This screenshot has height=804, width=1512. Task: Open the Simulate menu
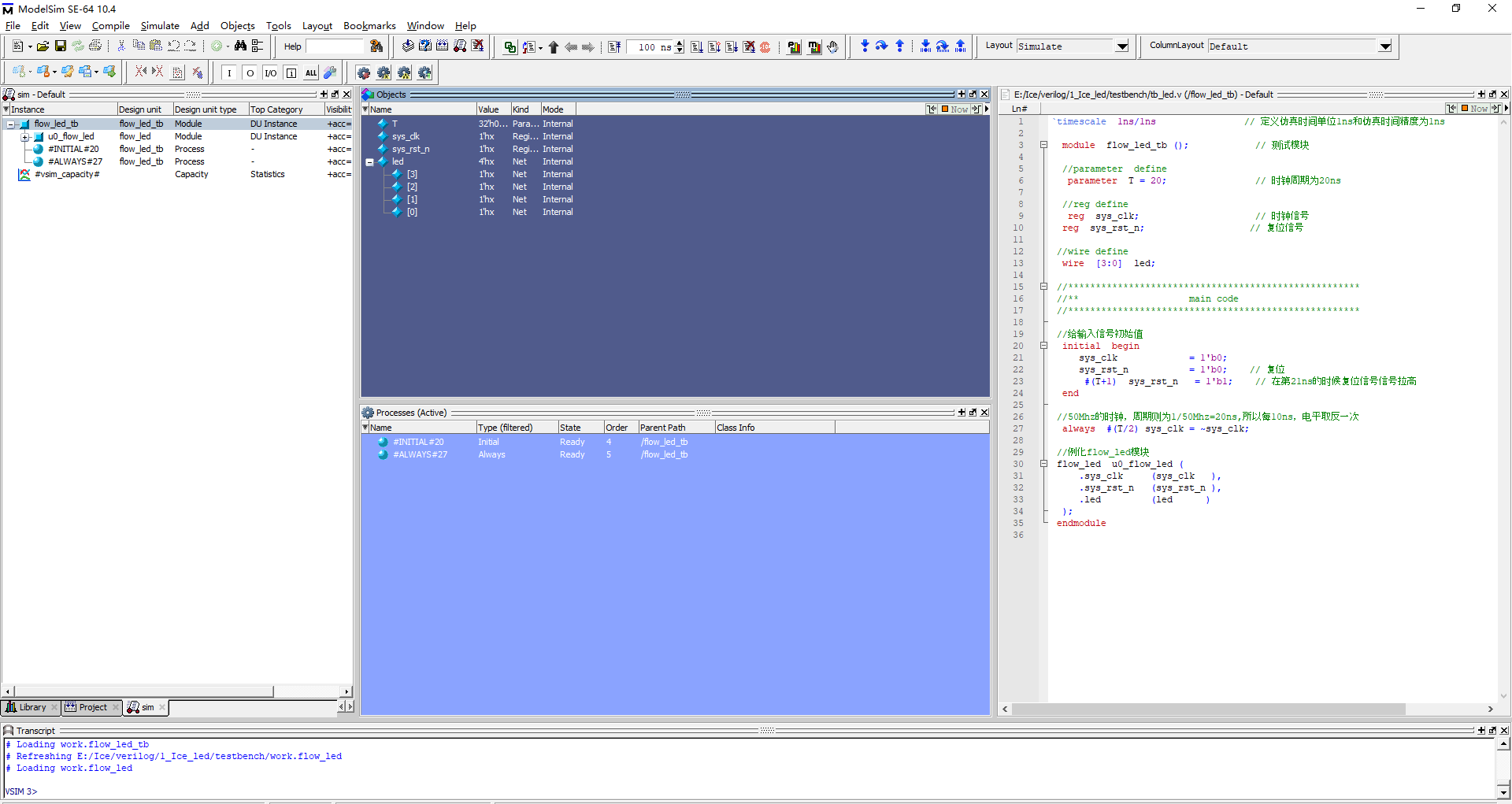coord(160,25)
